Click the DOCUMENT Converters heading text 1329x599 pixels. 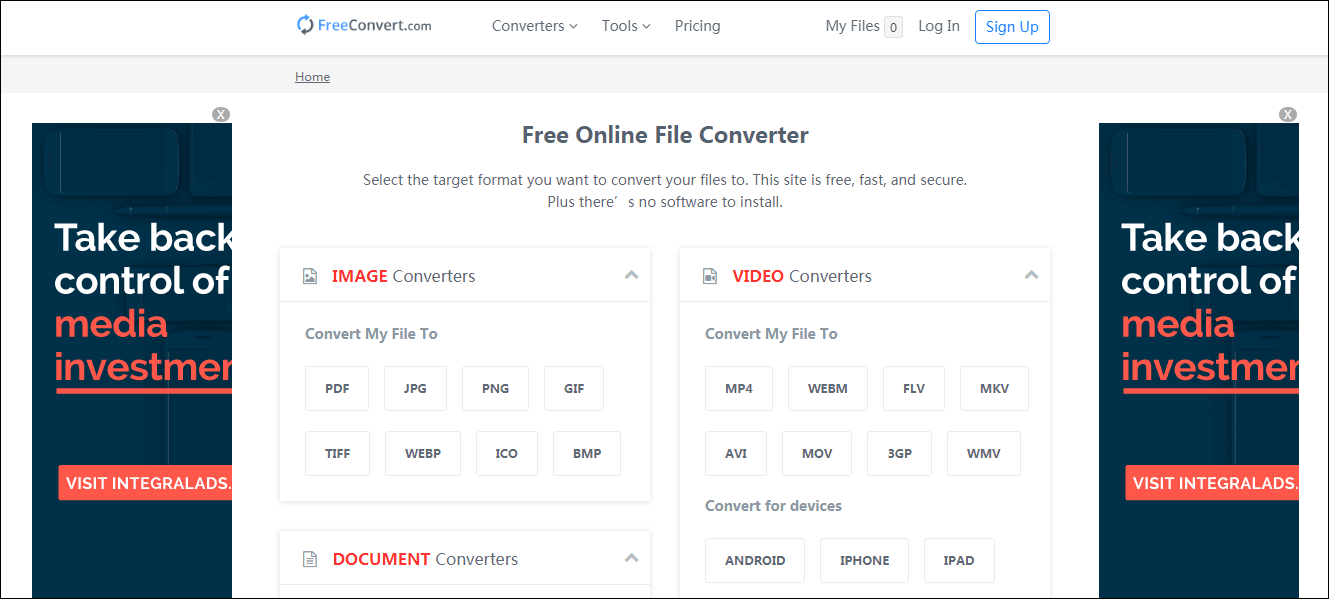(425, 559)
